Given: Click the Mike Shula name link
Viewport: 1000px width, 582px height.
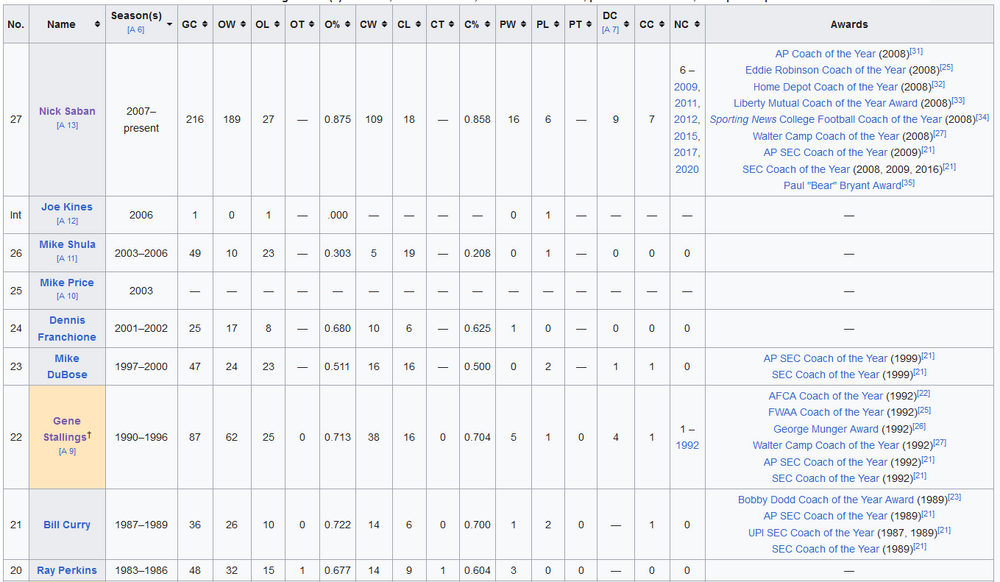Looking at the screenshot, I should point(67,245).
